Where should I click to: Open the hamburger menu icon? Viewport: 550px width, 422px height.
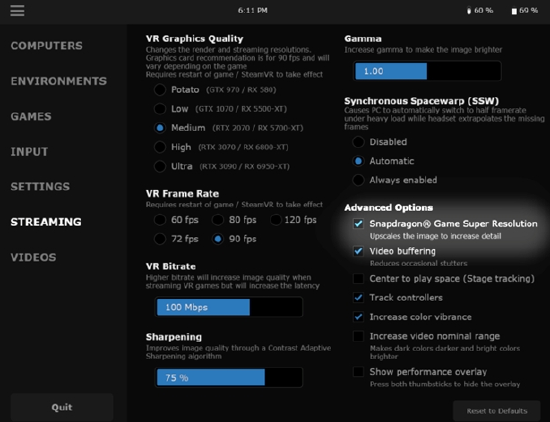coord(17,11)
